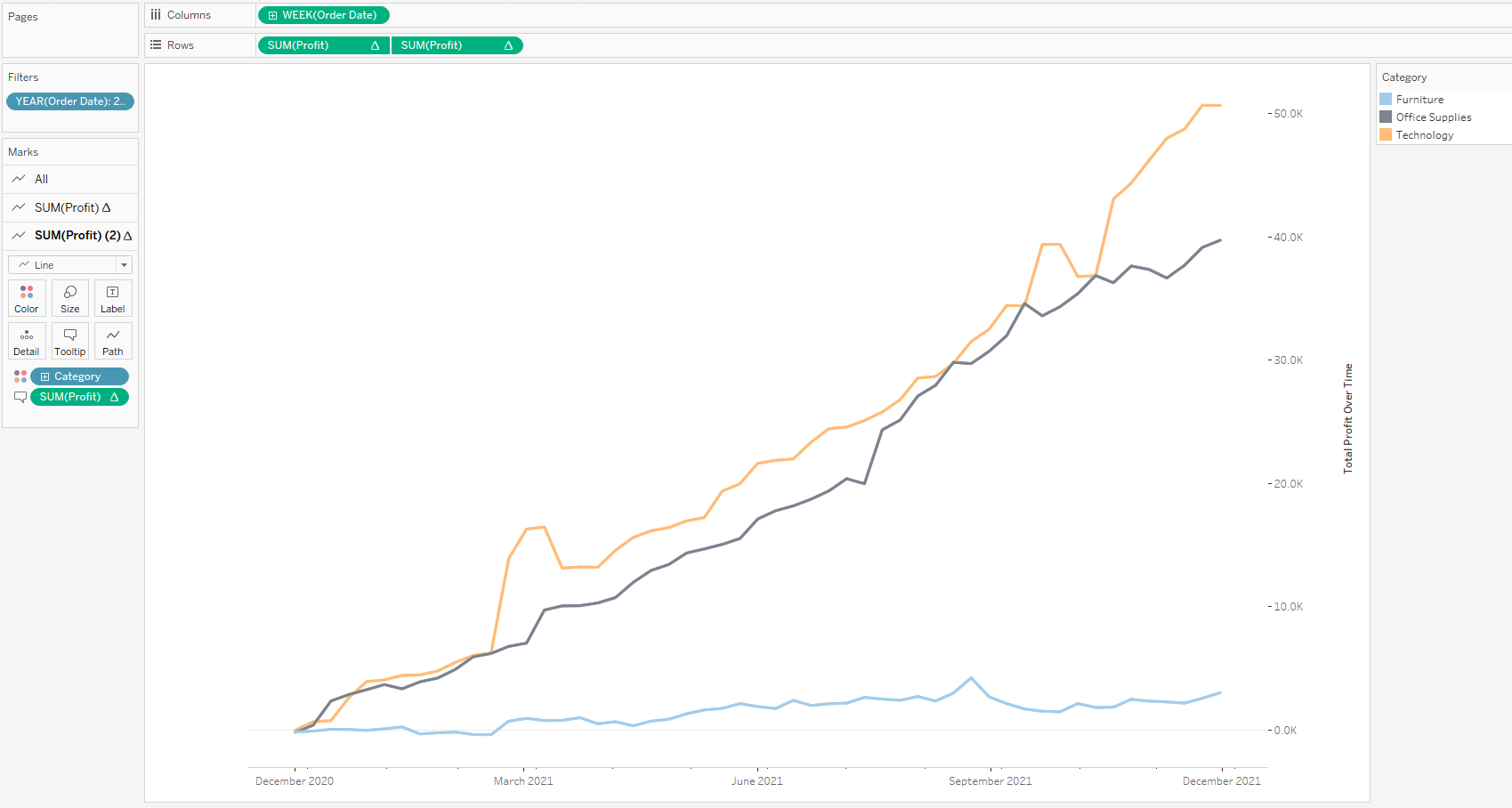1512x808 pixels.
Task: Click the Total Profit Over Time axis title
Action: 1347,418
